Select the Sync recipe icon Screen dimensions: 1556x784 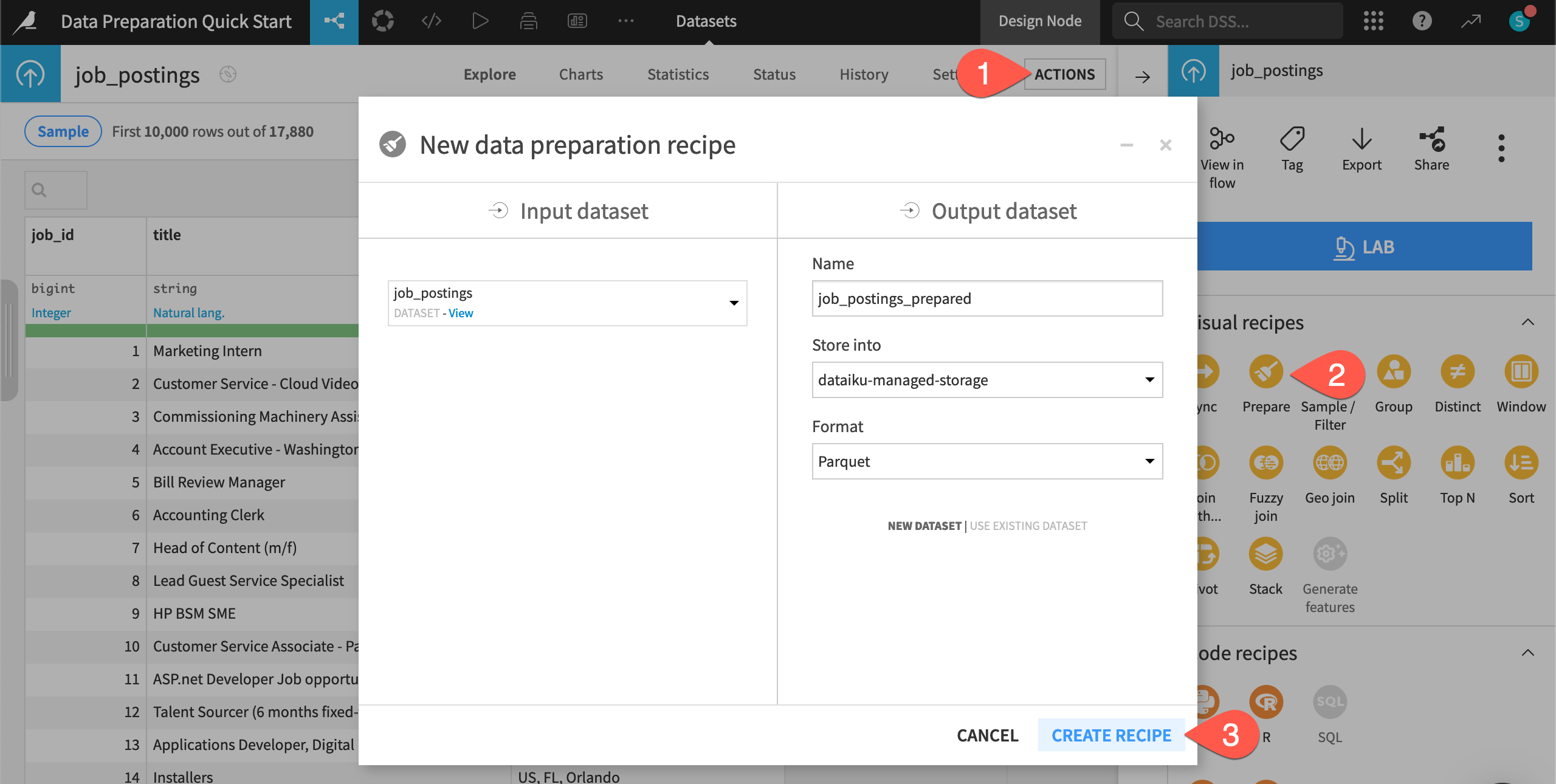(1205, 372)
